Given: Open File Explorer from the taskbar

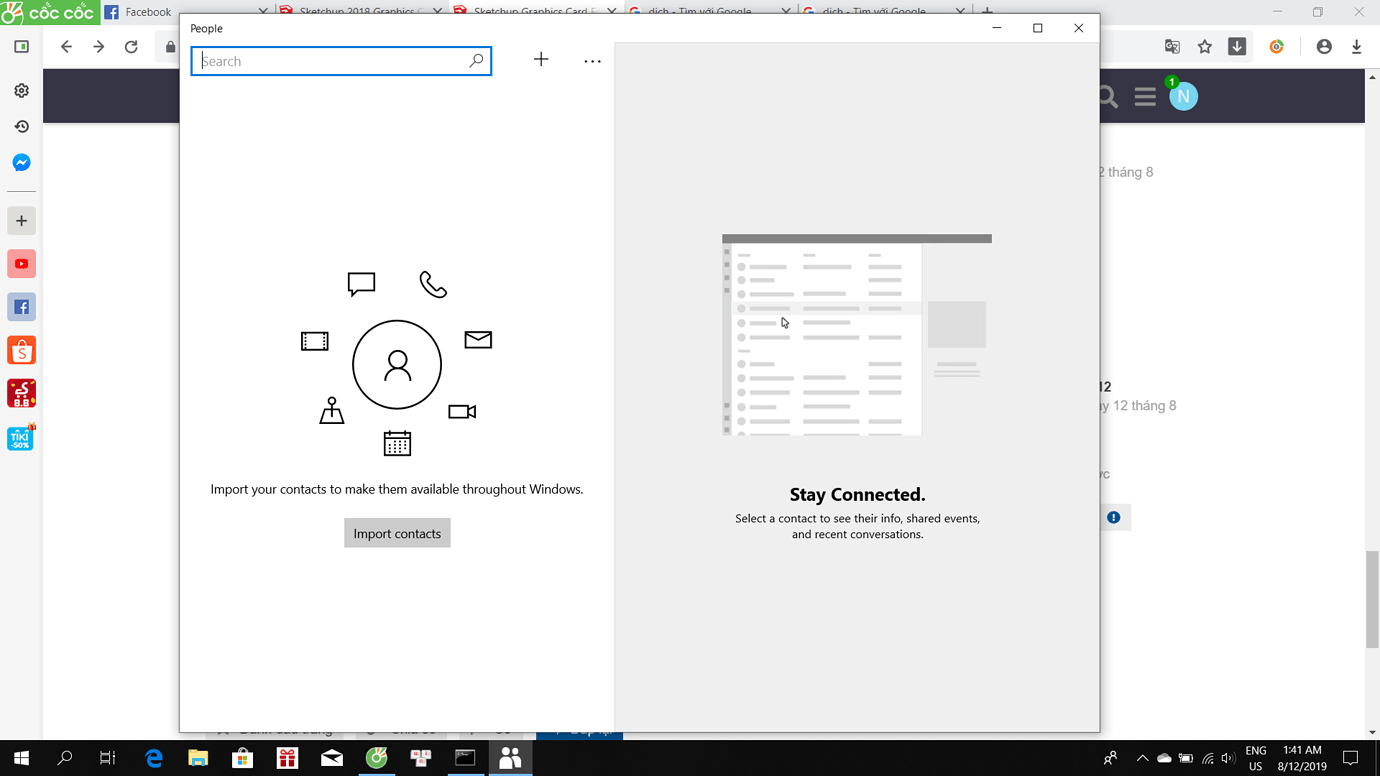Looking at the screenshot, I should click(198, 758).
